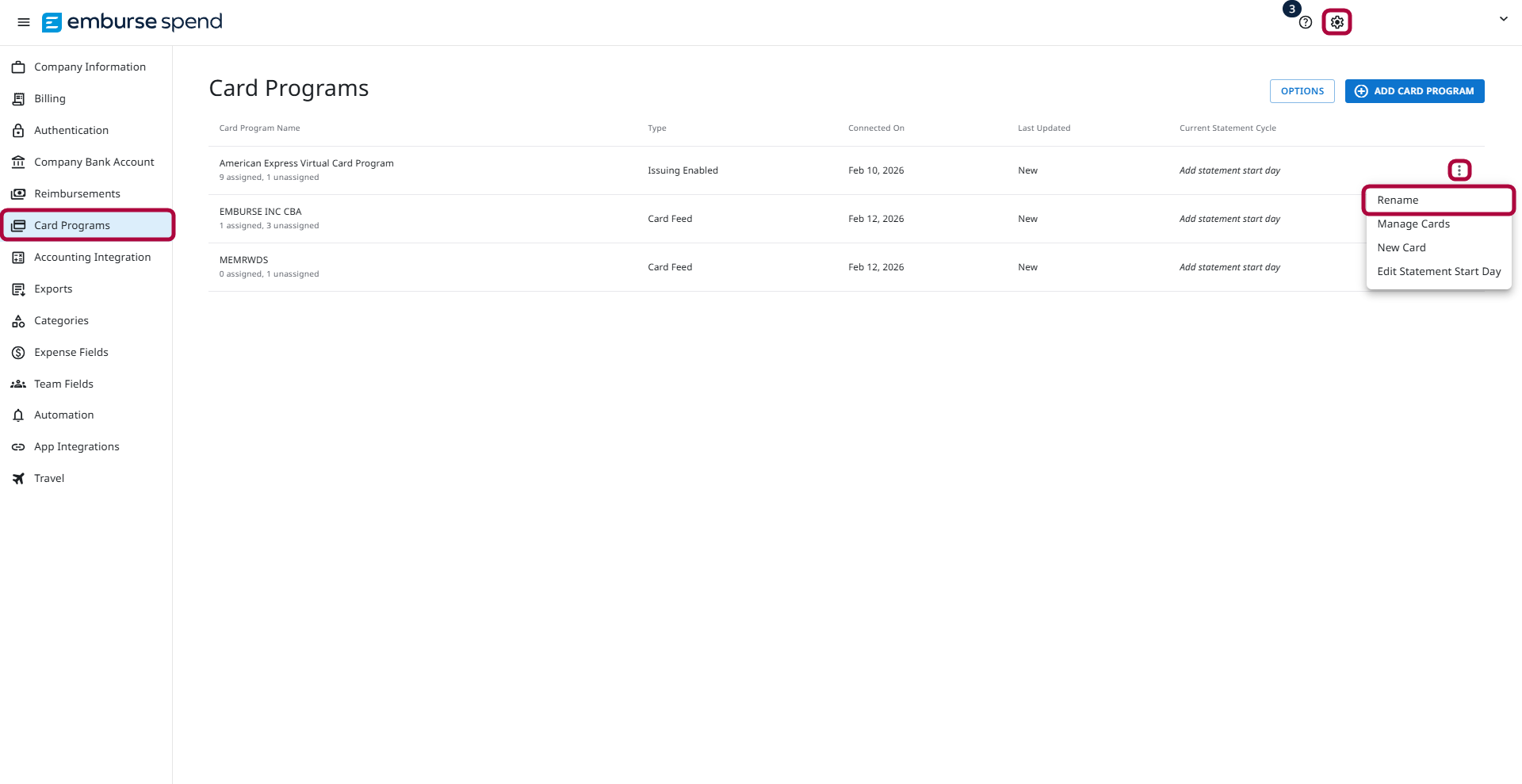Choose Manage Cards from the menu

(1414, 224)
